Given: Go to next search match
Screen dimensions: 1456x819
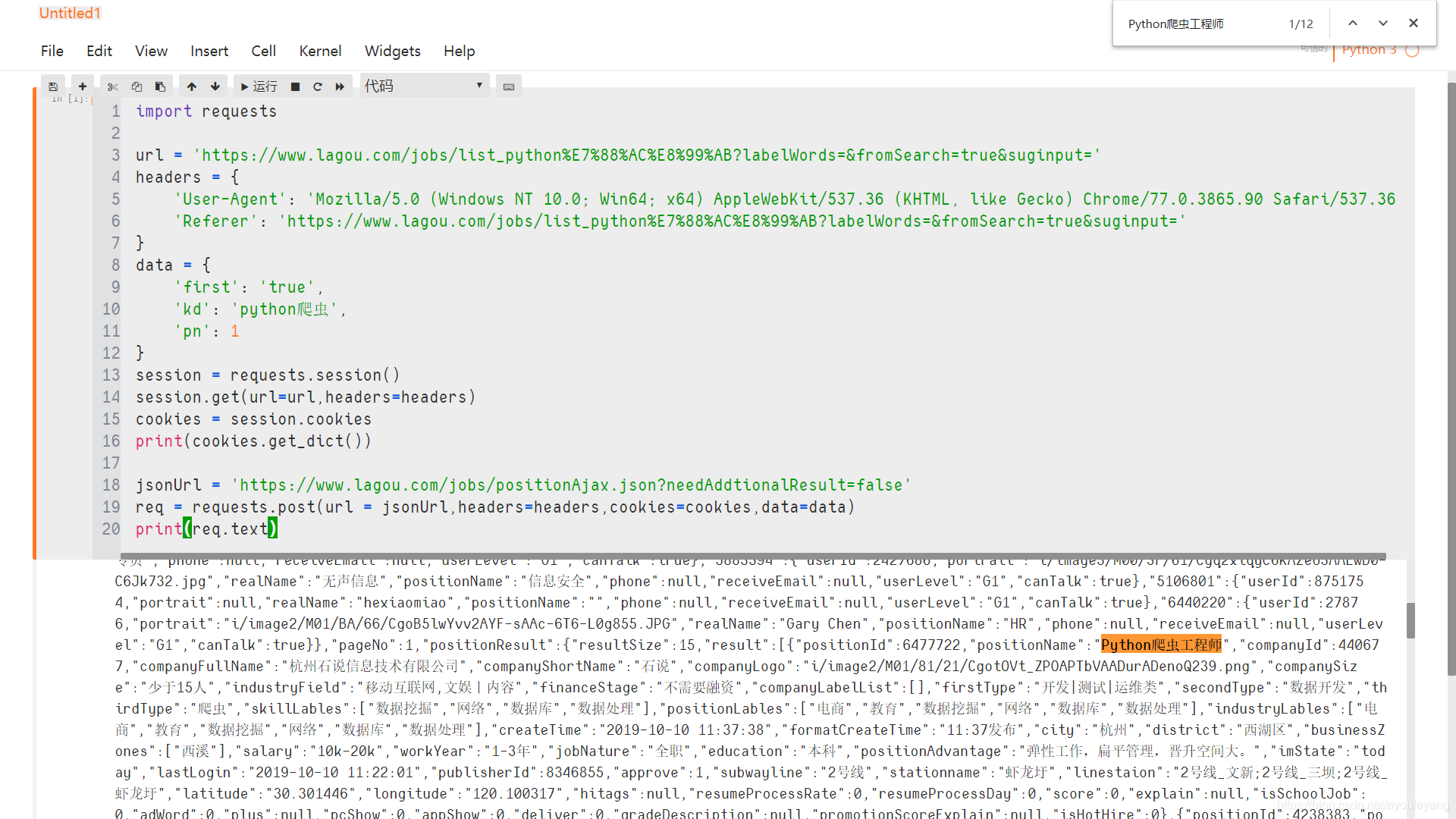Looking at the screenshot, I should coord(1383,24).
